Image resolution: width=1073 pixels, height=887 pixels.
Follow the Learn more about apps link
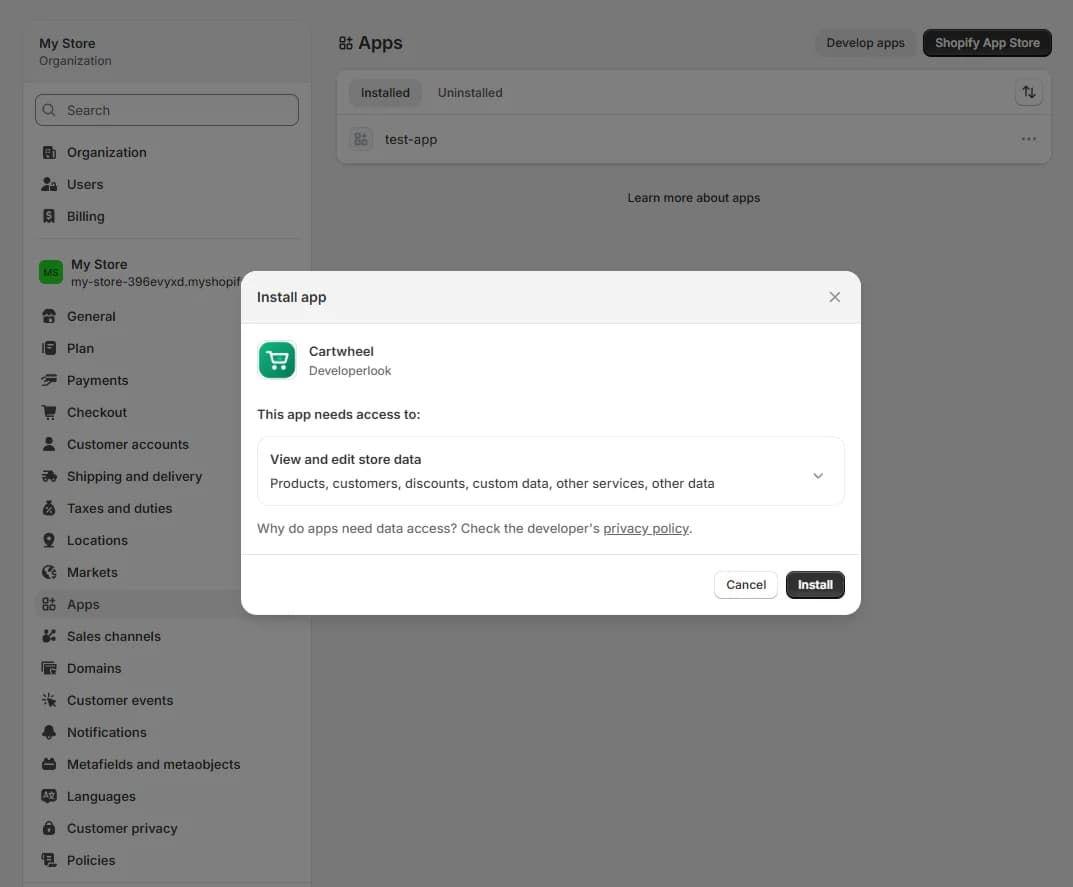click(x=693, y=198)
